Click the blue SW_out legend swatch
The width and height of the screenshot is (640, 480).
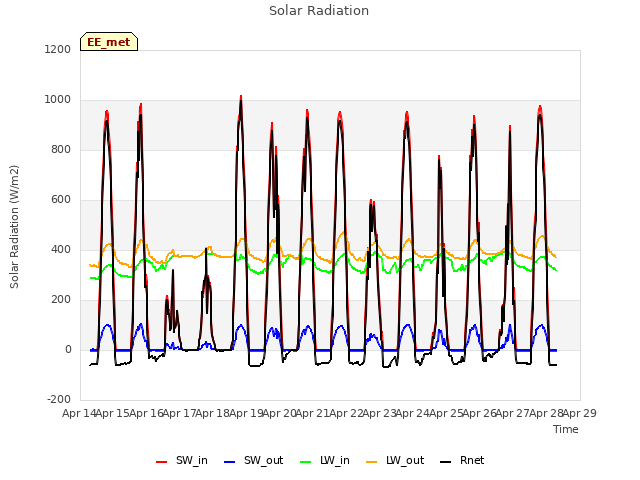(x=230, y=462)
